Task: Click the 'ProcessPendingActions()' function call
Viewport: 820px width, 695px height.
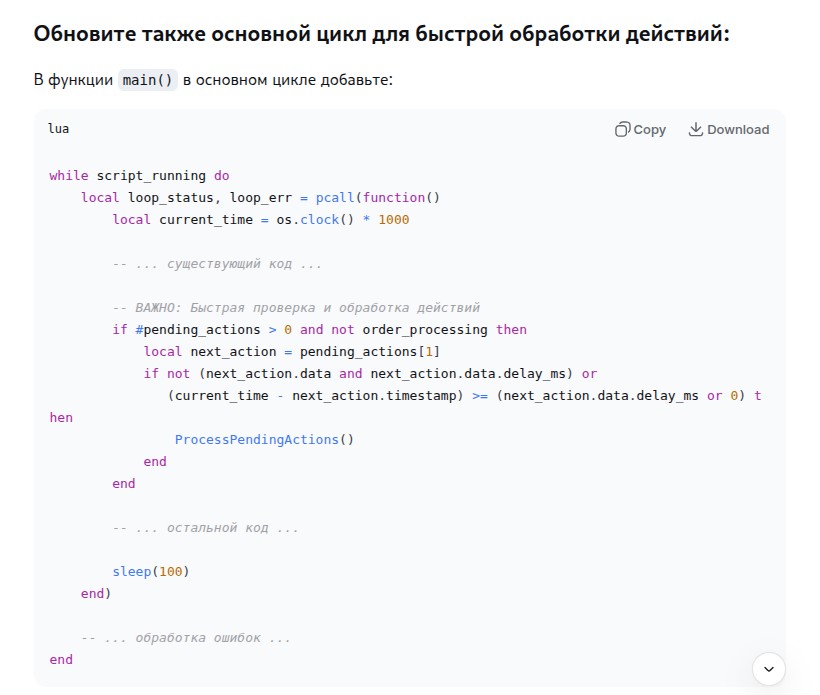Action: click(264, 439)
